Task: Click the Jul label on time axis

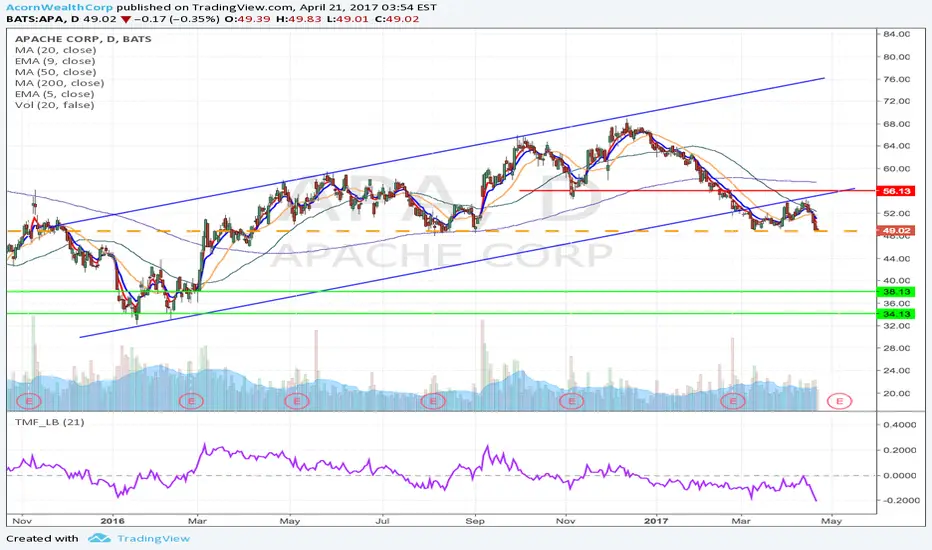Action: pyautogui.click(x=382, y=521)
